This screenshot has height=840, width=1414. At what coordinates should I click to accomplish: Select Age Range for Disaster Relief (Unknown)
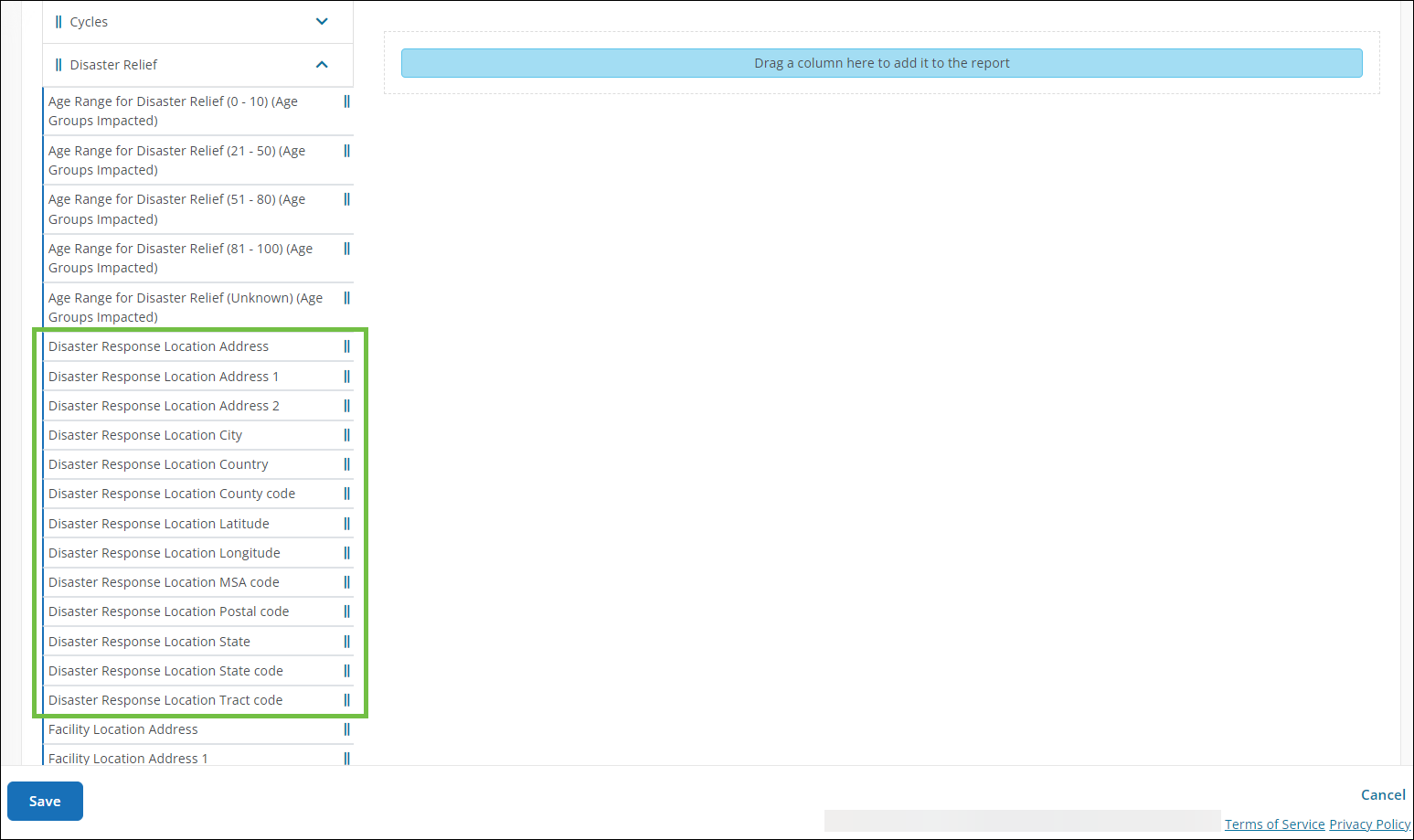point(198,307)
